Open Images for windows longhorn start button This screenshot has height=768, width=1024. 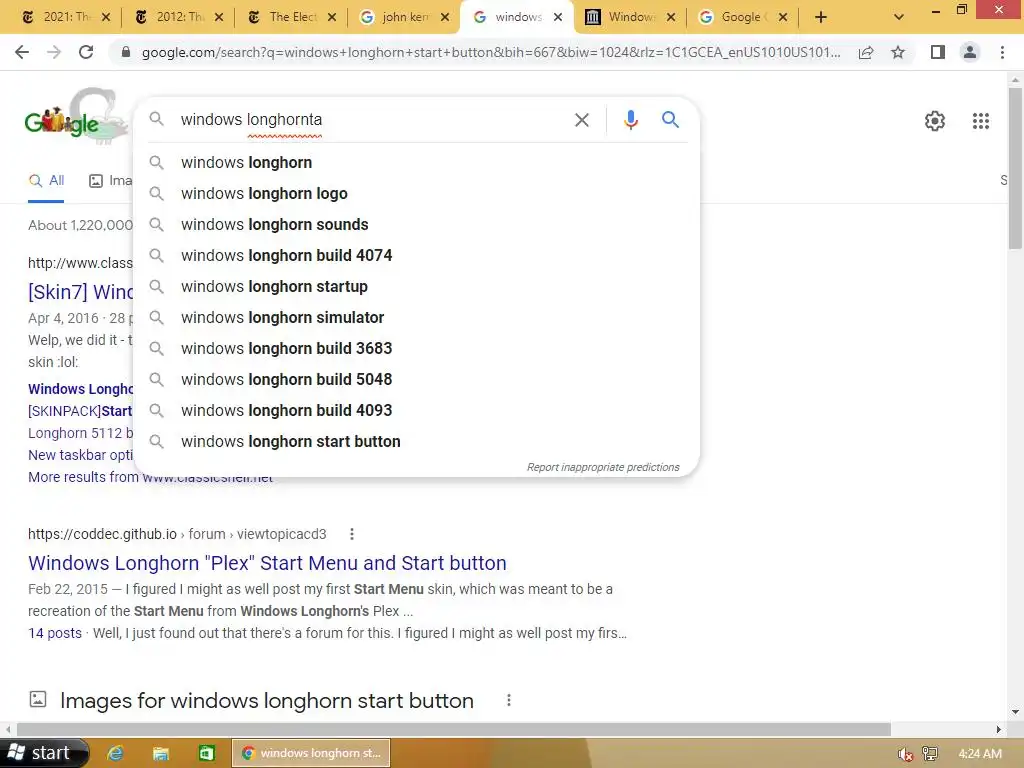266,701
